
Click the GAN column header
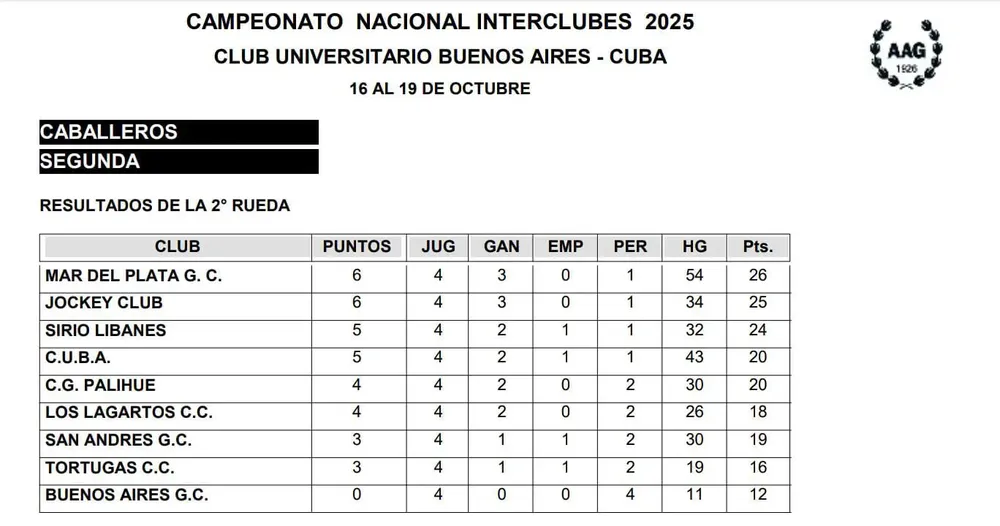click(x=501, y=247)
